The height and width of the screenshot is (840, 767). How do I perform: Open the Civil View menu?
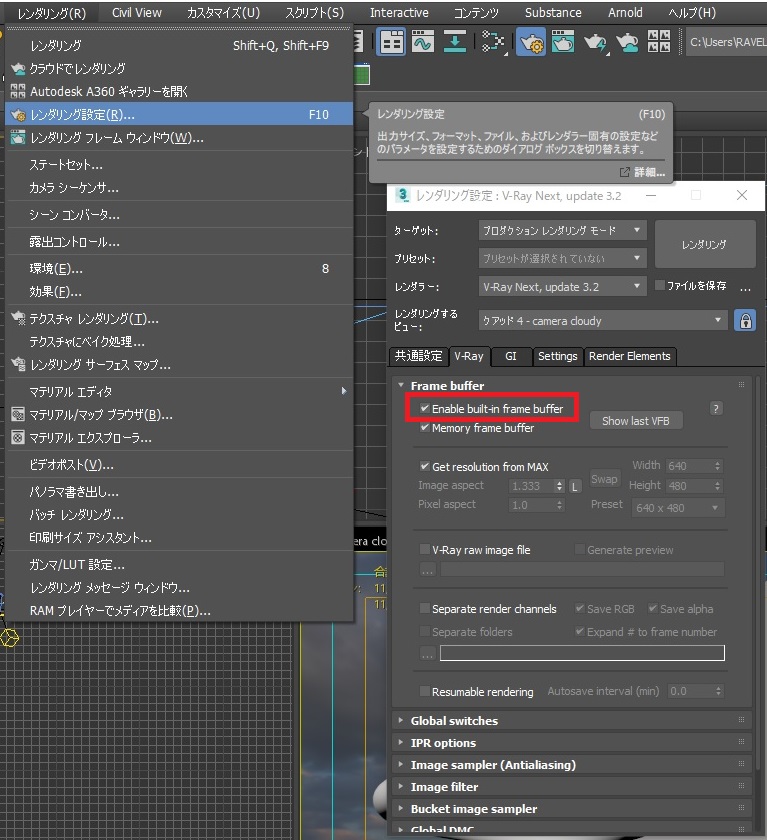click(137, 12)
